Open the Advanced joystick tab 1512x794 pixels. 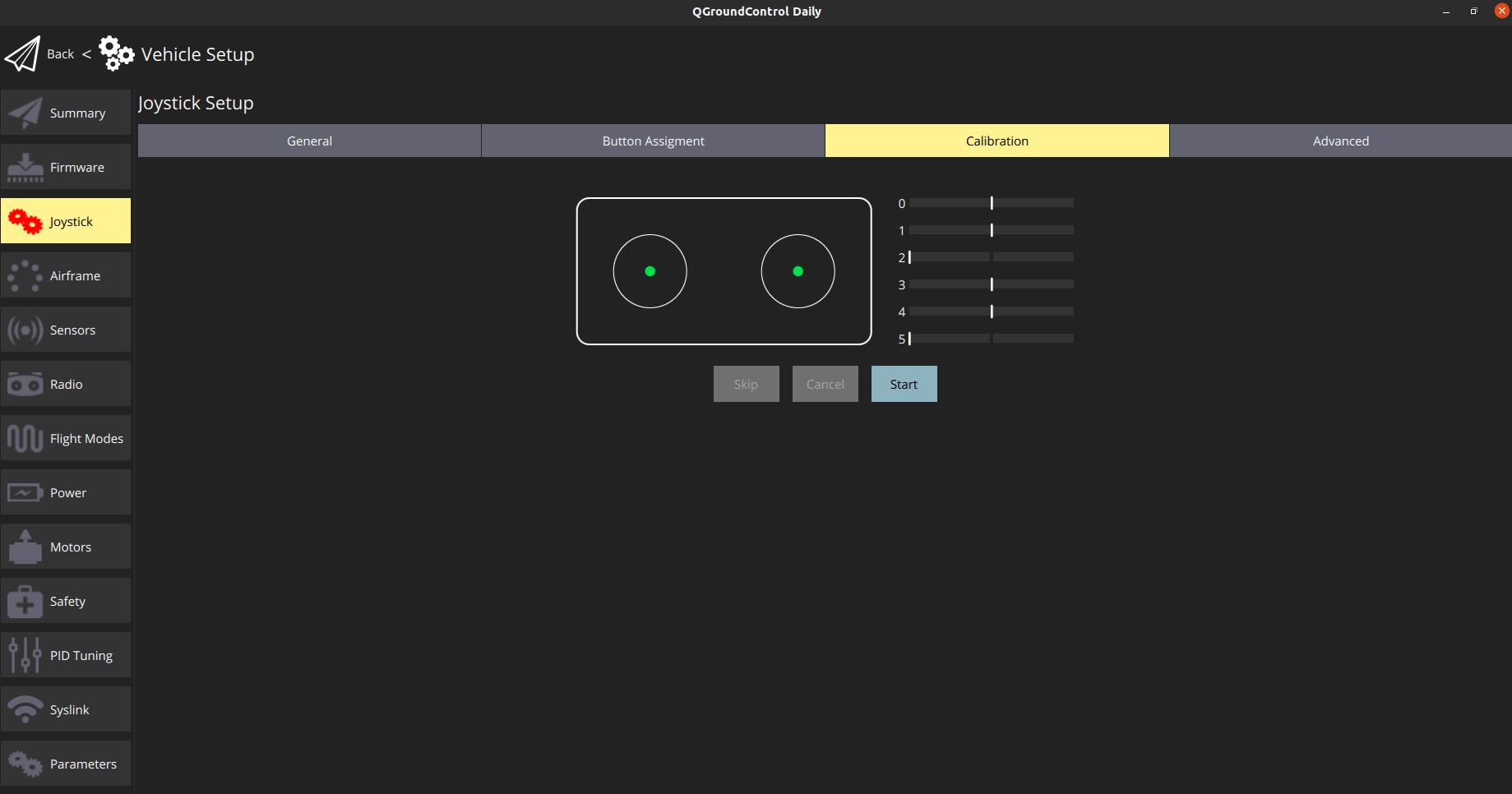click(1340, 140)
